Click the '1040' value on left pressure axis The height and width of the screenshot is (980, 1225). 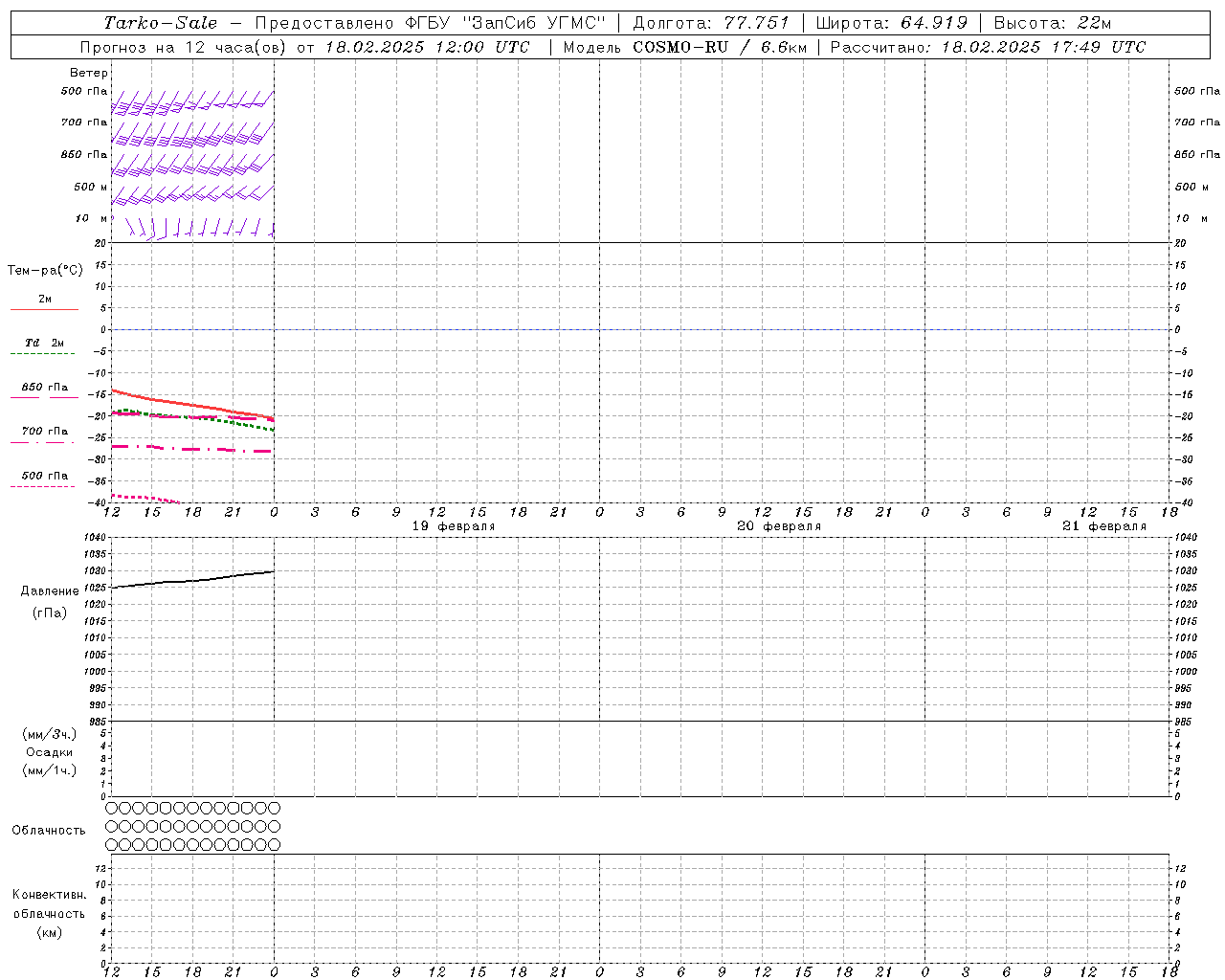point(96,538)
